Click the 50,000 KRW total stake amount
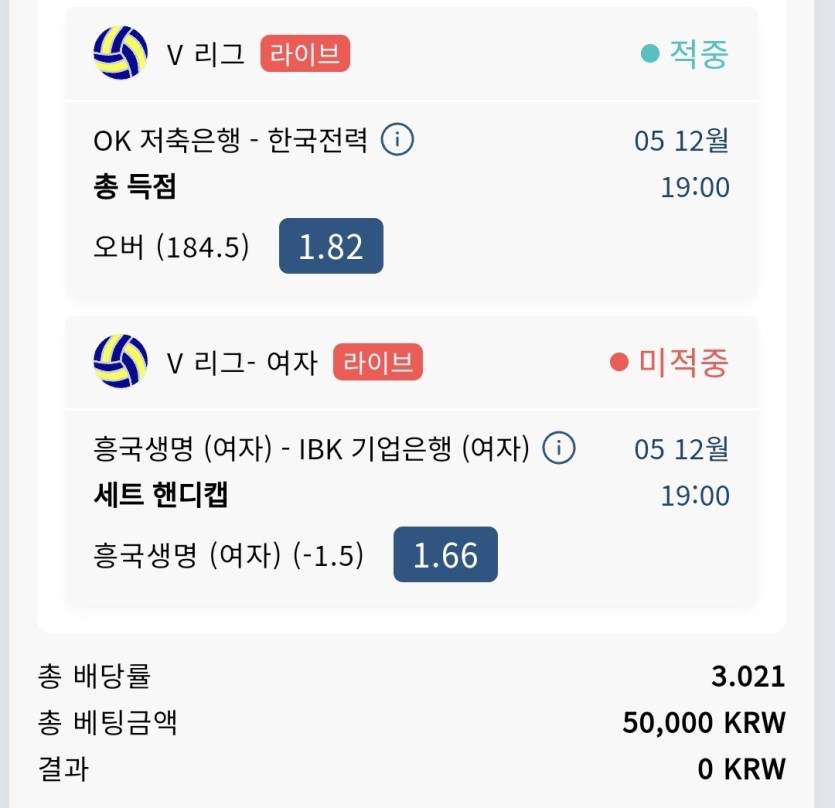The image size is (835, 808). pyautogui.click(x=704, y=722)
